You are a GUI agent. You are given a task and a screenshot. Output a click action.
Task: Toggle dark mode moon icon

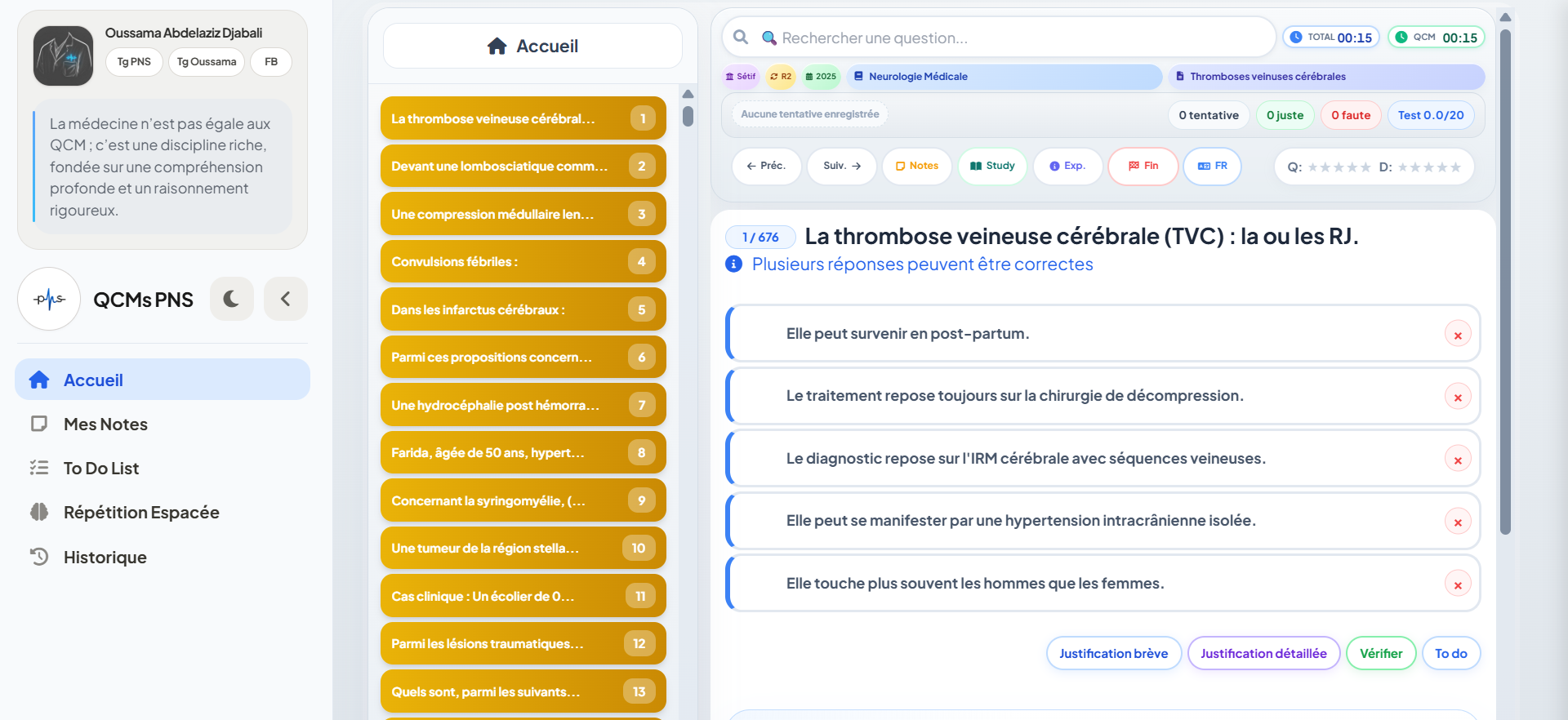click(231, 299)
